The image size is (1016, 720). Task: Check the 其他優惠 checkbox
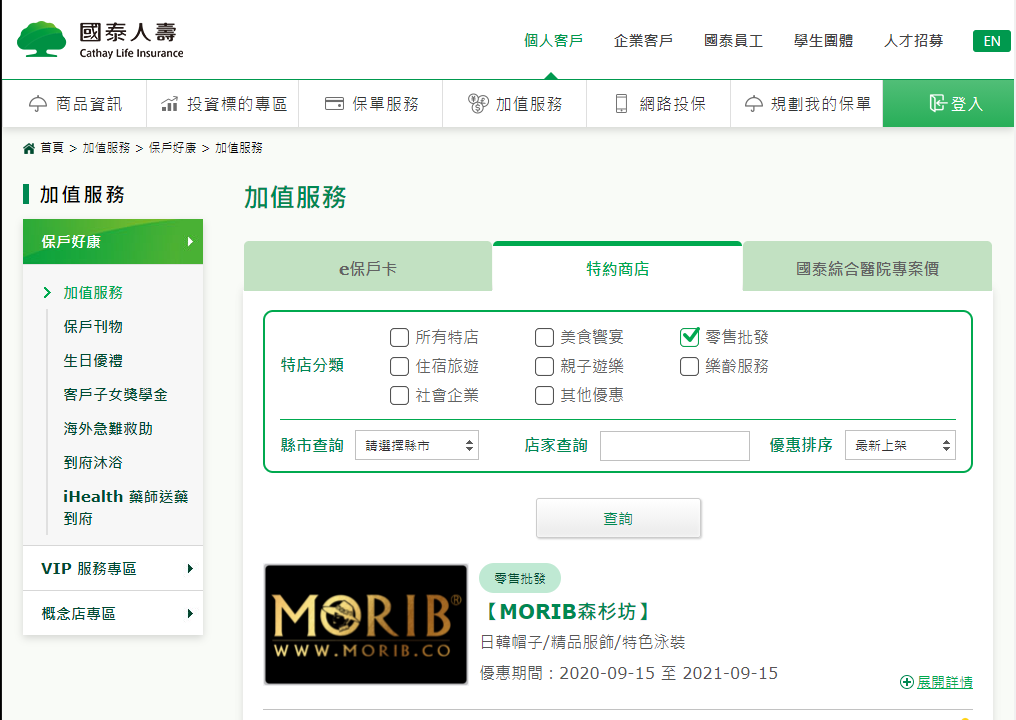544,395
